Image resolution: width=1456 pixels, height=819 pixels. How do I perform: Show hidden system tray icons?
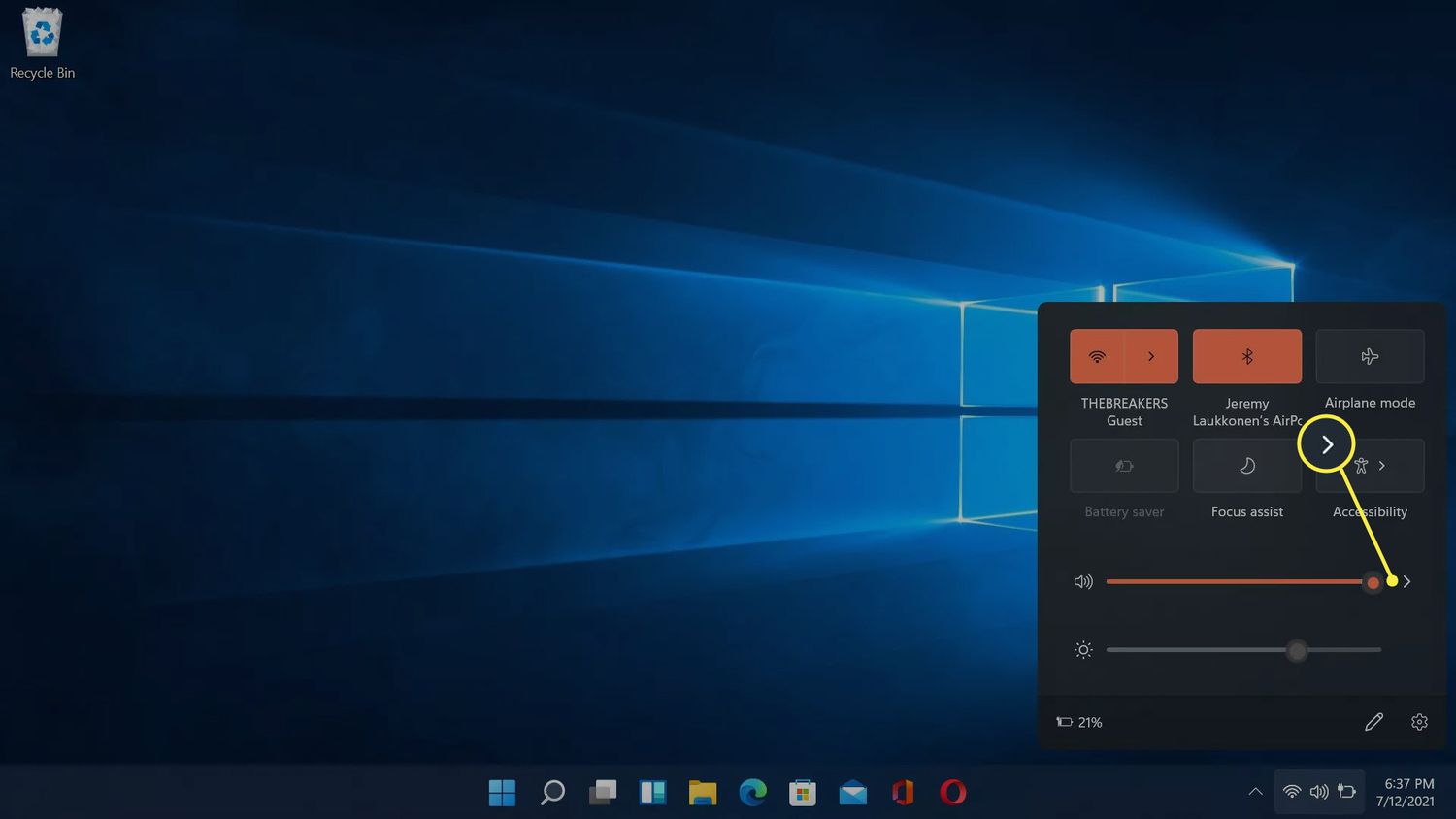[x=1255, y=792]
